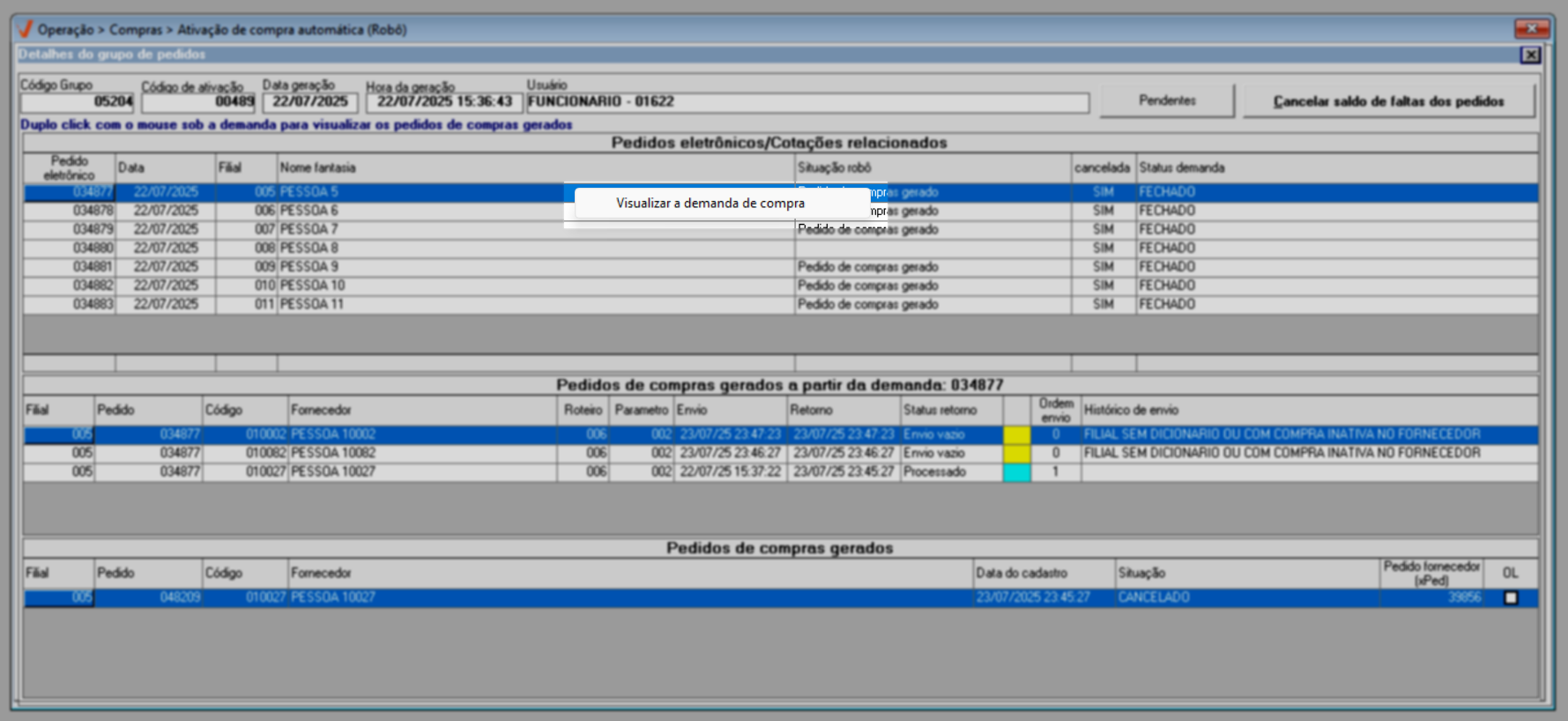Screen dimensions: 1568x721
Task: Select the Usuário field showing FUNCIONARIO - 01622
Action: [x=806, y=102]
